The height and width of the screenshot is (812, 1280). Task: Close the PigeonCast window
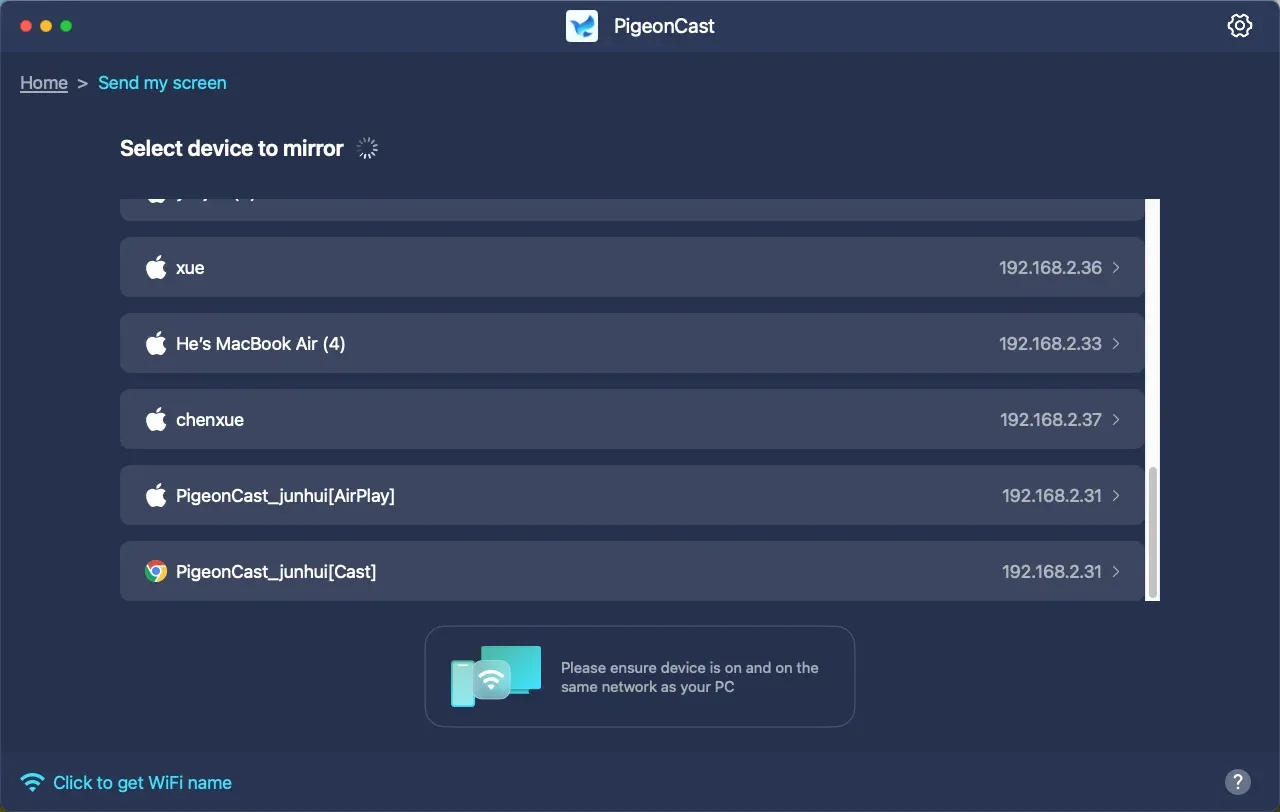26,26
